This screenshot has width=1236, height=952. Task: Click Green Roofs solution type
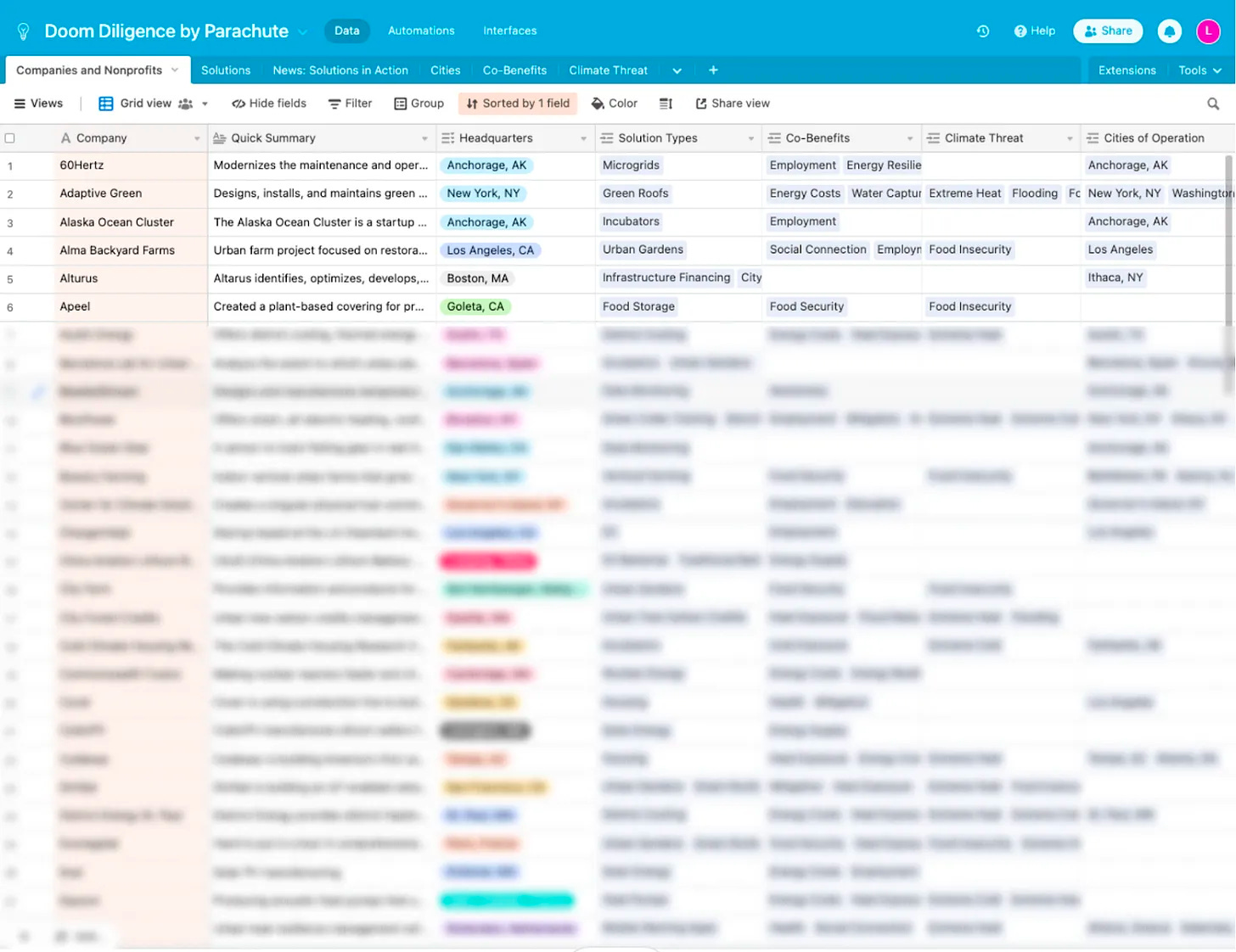tap(636, 193)
